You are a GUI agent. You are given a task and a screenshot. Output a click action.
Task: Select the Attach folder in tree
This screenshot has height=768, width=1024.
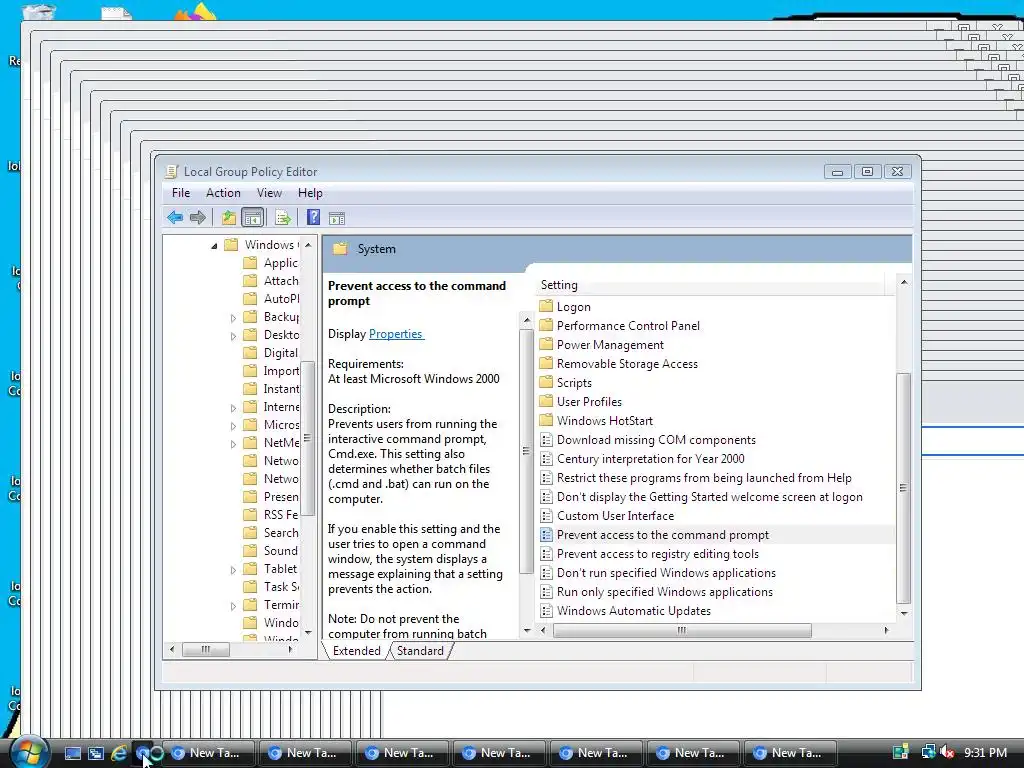[x=271, y=281]
